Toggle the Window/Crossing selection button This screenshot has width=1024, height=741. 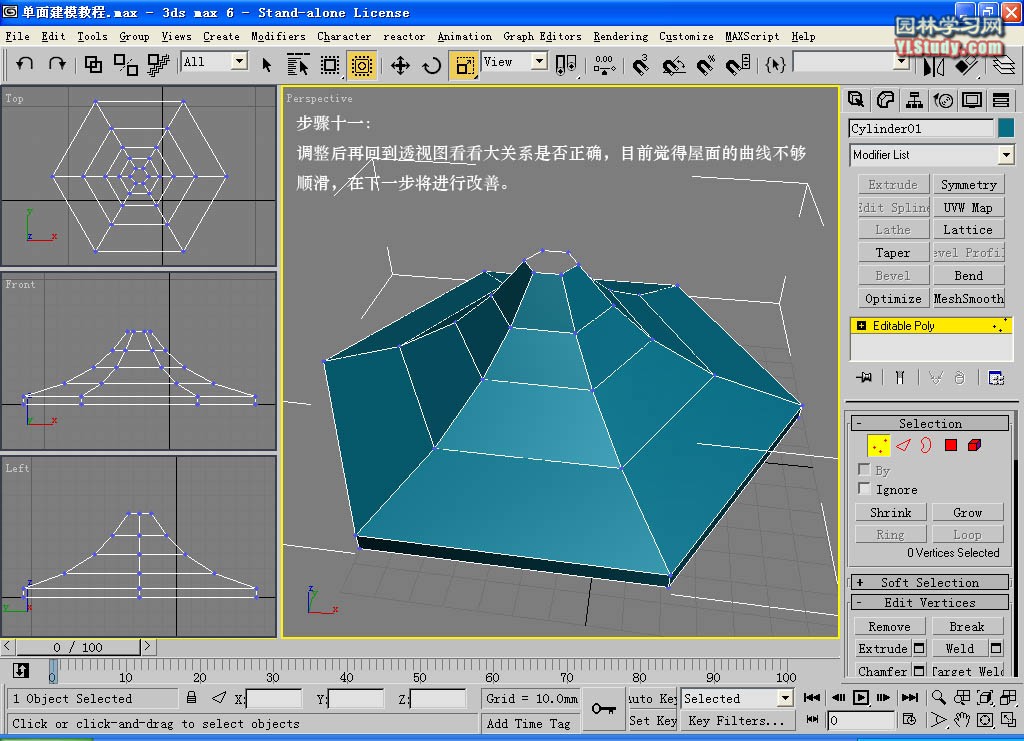(x=361, y=65)
